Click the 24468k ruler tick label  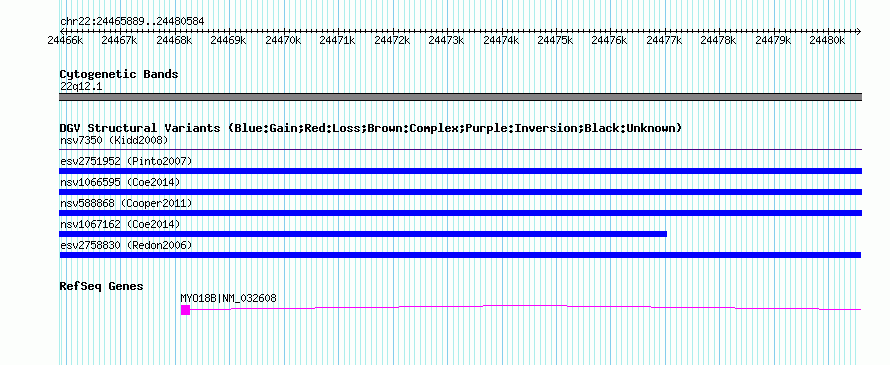(x=175, y=40)
